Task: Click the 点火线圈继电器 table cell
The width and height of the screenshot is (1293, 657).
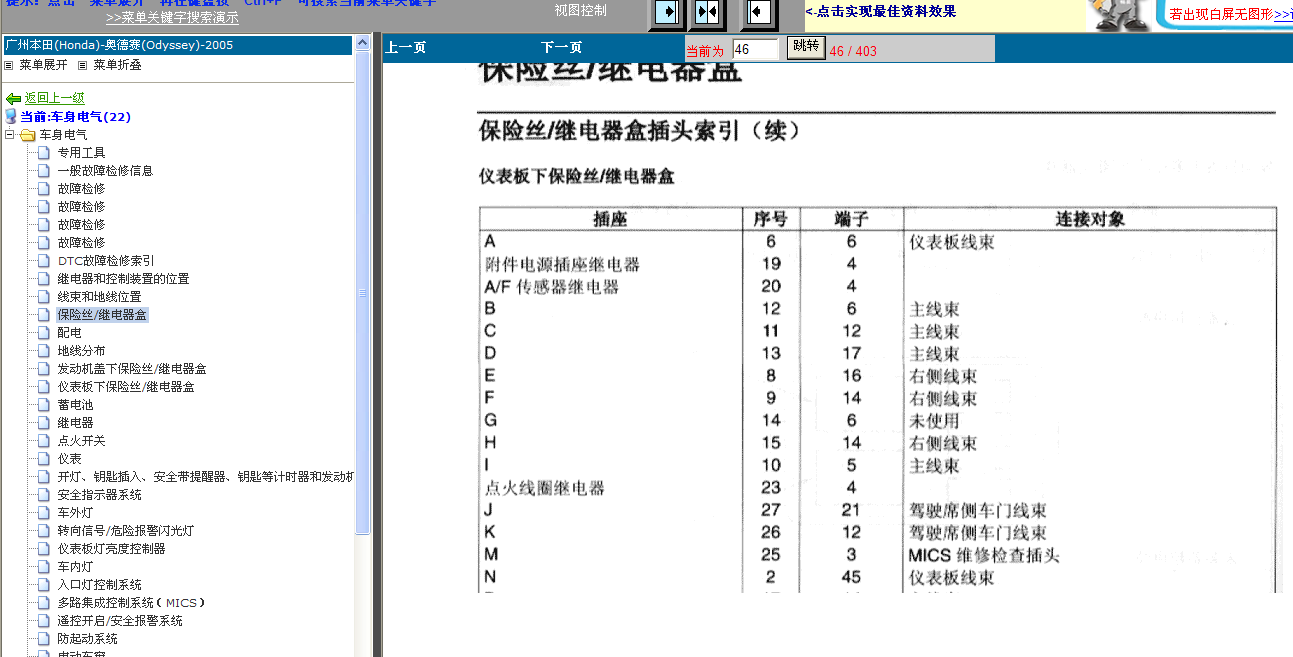Action: tap(545, 488)
